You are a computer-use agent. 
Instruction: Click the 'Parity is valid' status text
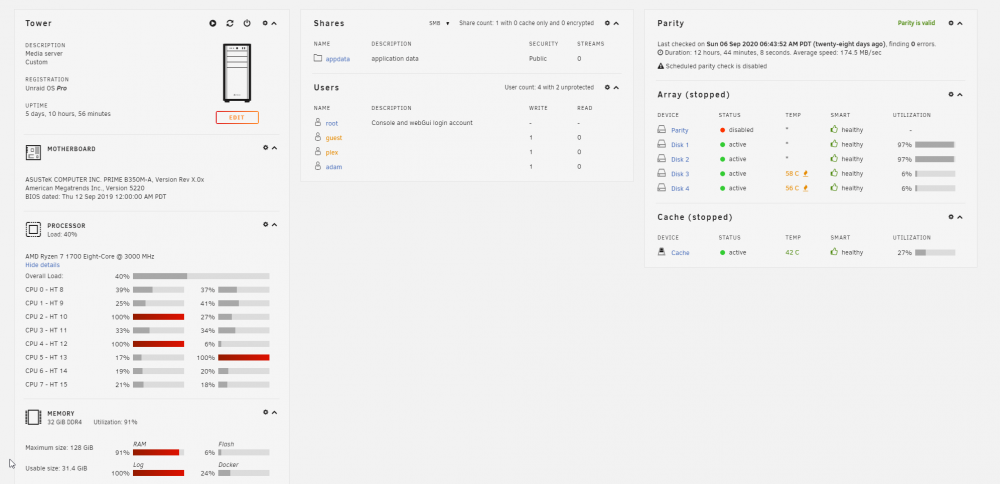(x=916, y=23)
